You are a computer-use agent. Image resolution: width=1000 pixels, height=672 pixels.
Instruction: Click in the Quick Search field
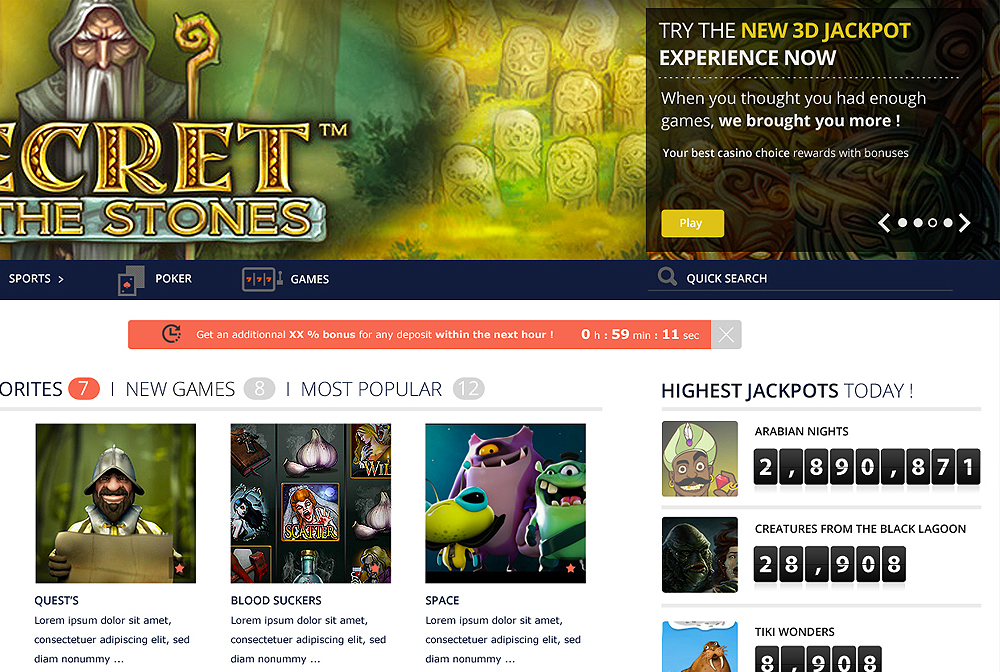800,278
